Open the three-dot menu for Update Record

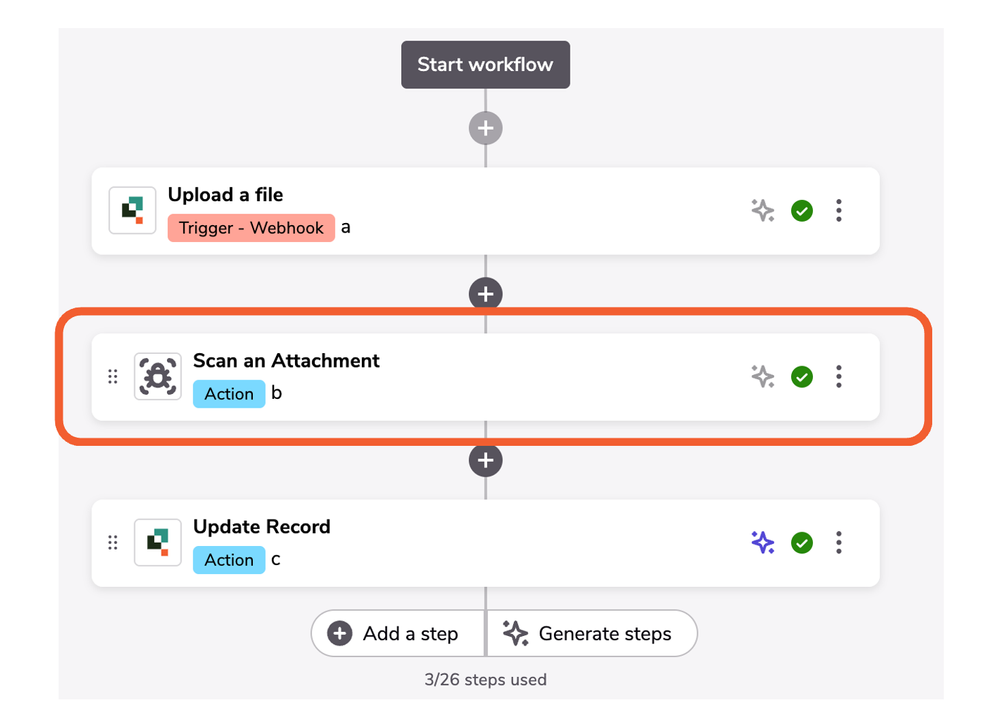(x=839, y=542)
